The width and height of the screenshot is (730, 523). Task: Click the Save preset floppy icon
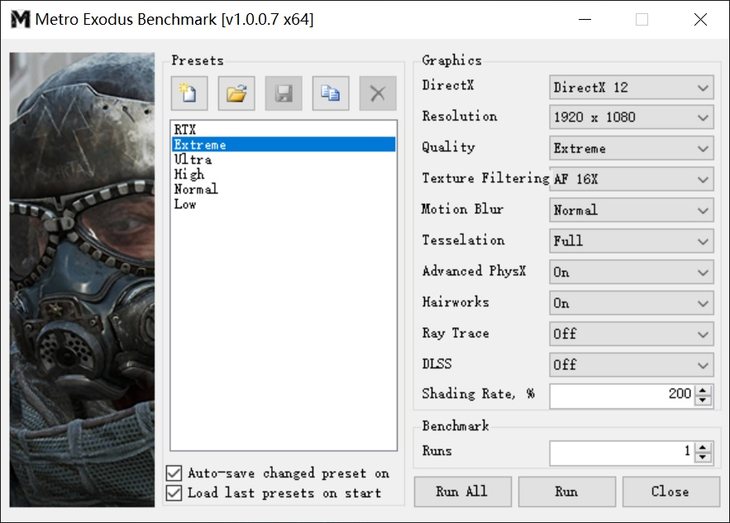(284, 93)
